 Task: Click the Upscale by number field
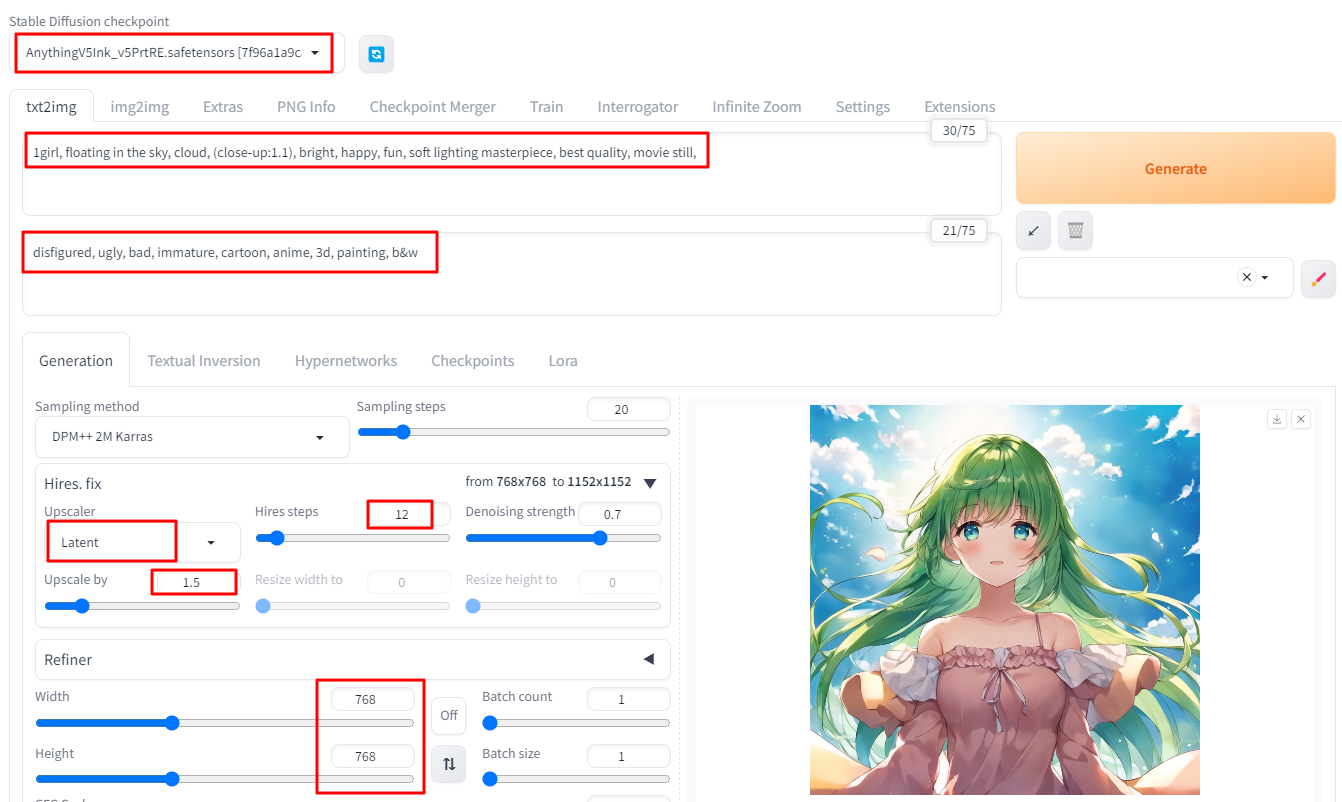pos(198,582)
